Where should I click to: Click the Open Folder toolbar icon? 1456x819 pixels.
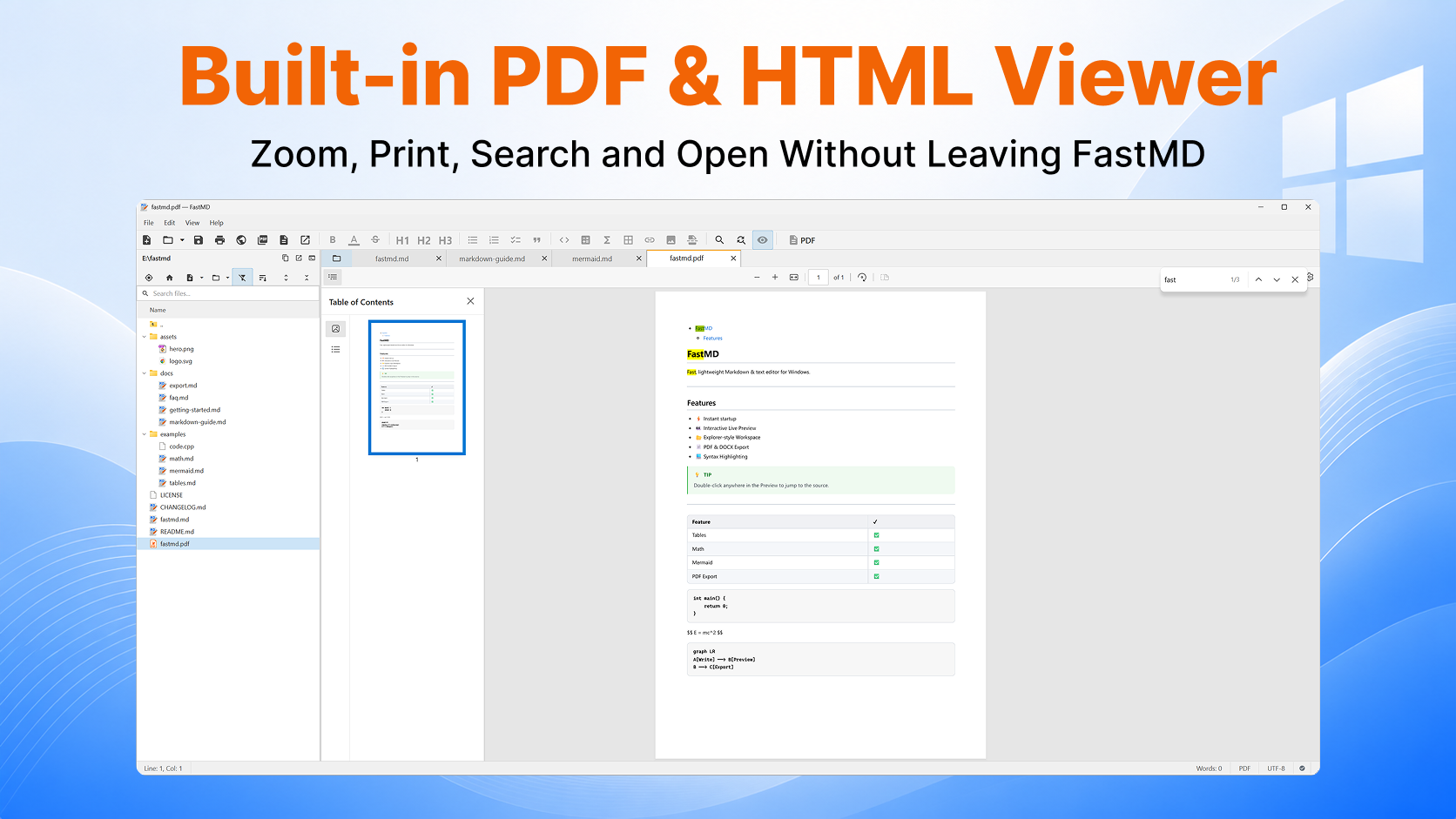[168, 240]
